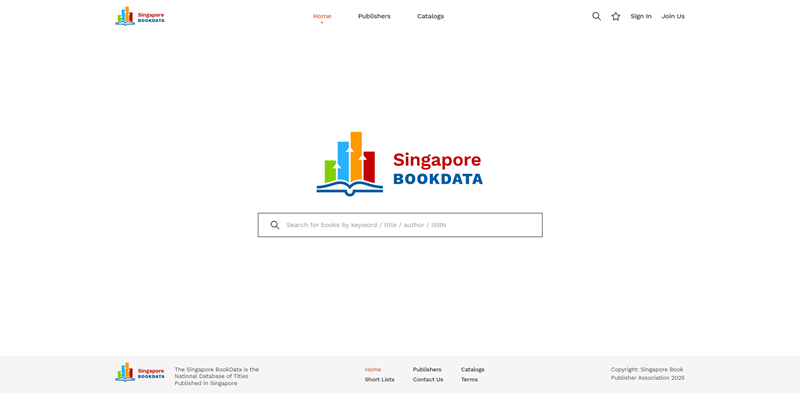Open the footer Short Lists link
The image size is (800, 393).
(380, 380)
